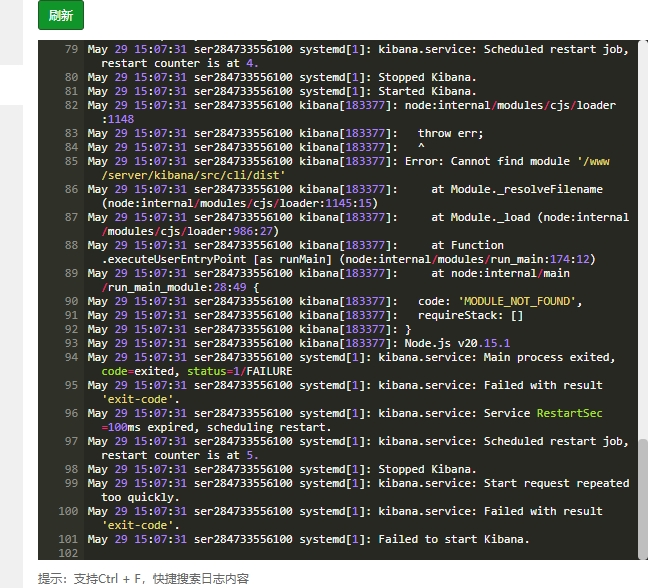Click the hint text about Ctrl + F search
This screenshot has width=661, height=588.
click(143, 578)
